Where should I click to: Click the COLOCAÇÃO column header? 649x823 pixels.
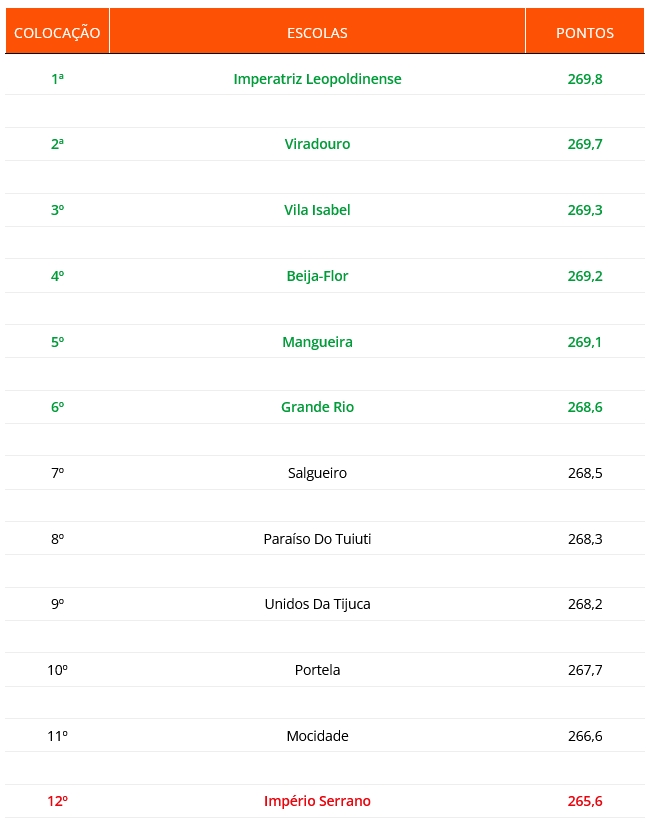[57, 33]
